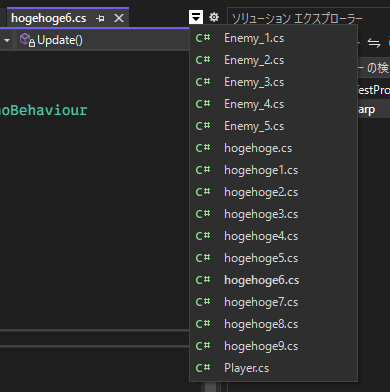Screen dimensions: 390x392
Task: Expand dropdown arrow left of Update()
Action: (7, 41)
